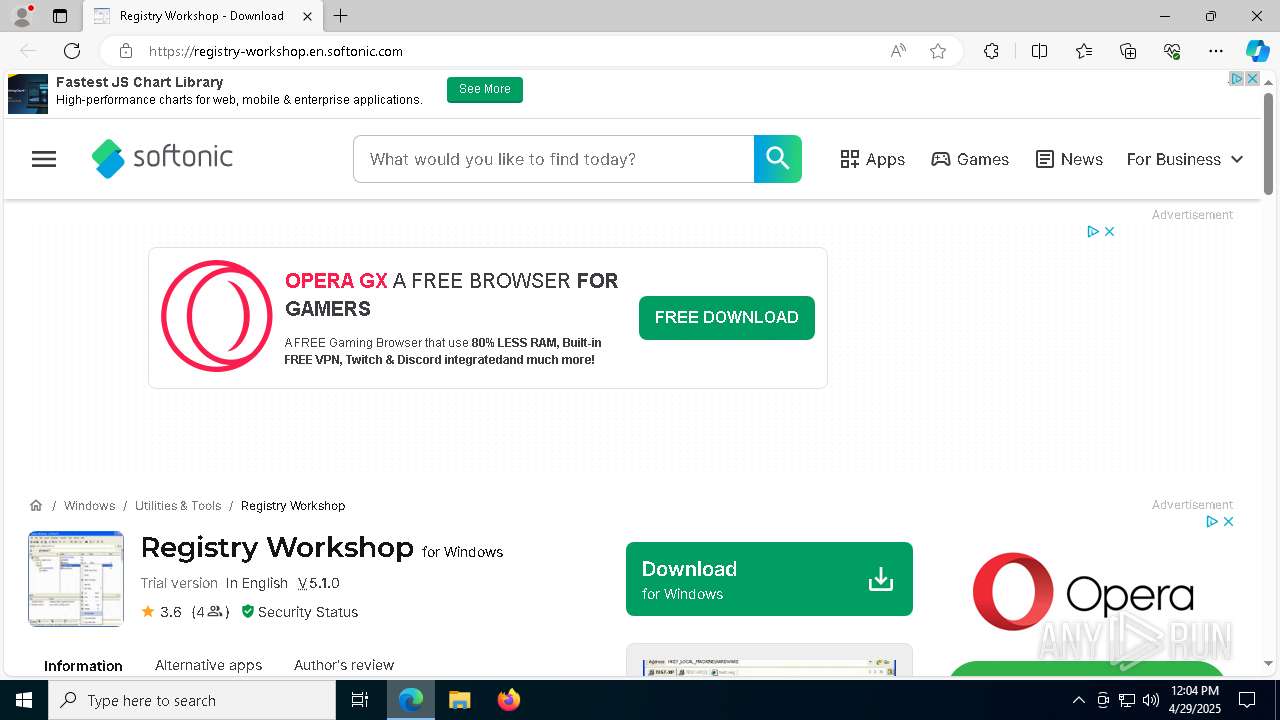Open the tab actions menu
The height and width of the screenshot is (720, 1280).
point(60,16)
